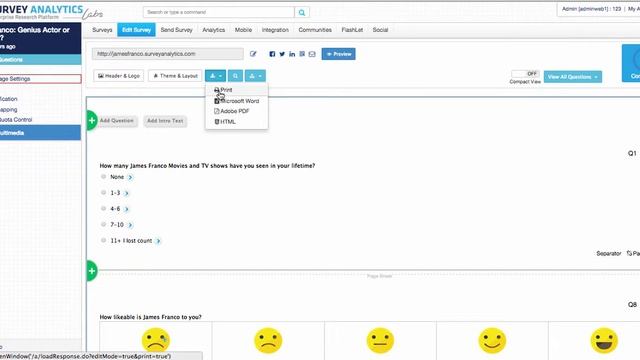Select the 7-10 radio button
Screen dimensions: 640x360
[103, 224]
